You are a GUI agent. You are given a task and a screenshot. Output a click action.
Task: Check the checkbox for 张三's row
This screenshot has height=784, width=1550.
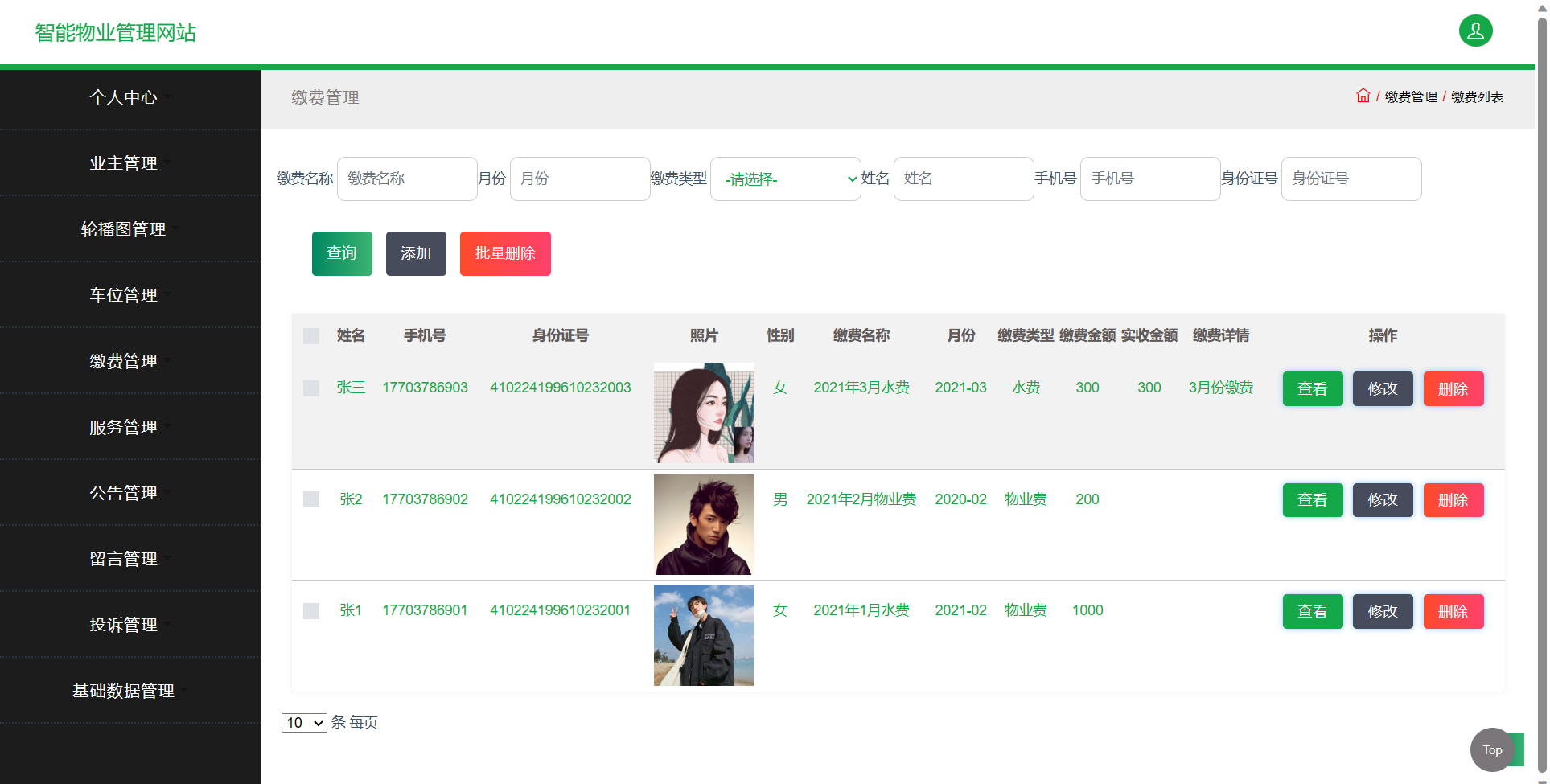[x=311, y=388]
